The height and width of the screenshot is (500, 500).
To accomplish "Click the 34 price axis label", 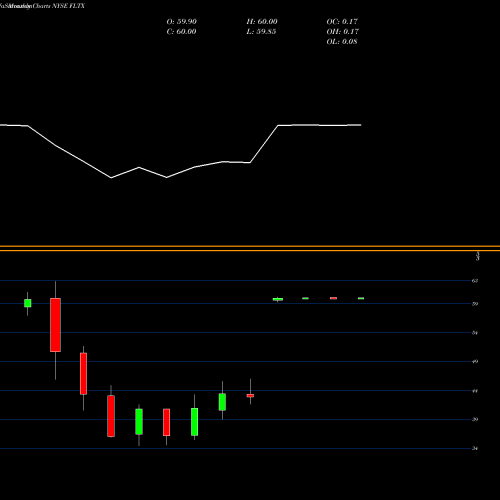I will click(x=475, y=448).
